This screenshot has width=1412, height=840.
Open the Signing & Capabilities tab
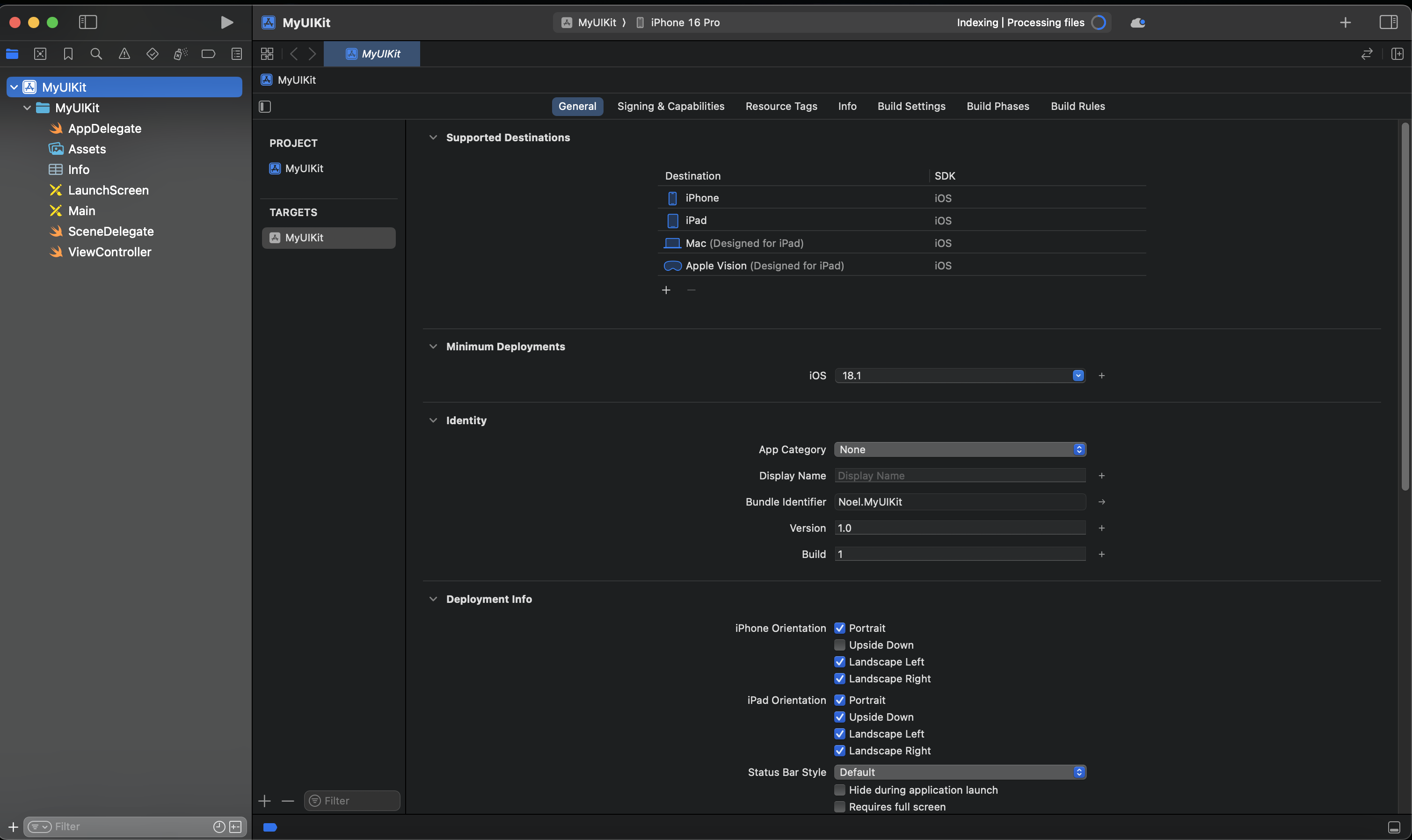coord(670,107)
